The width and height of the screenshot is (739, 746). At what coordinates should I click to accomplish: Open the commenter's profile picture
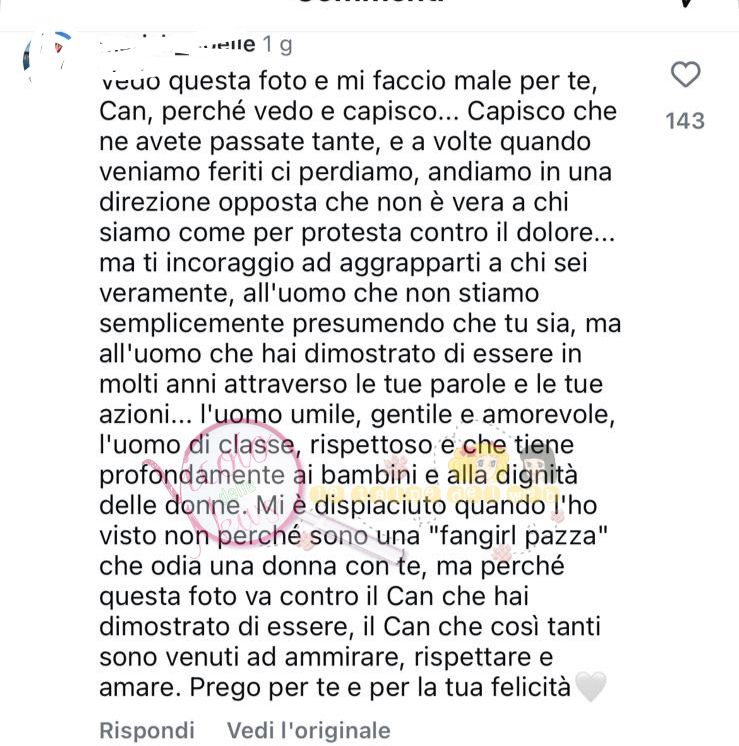tap(48, 59)
